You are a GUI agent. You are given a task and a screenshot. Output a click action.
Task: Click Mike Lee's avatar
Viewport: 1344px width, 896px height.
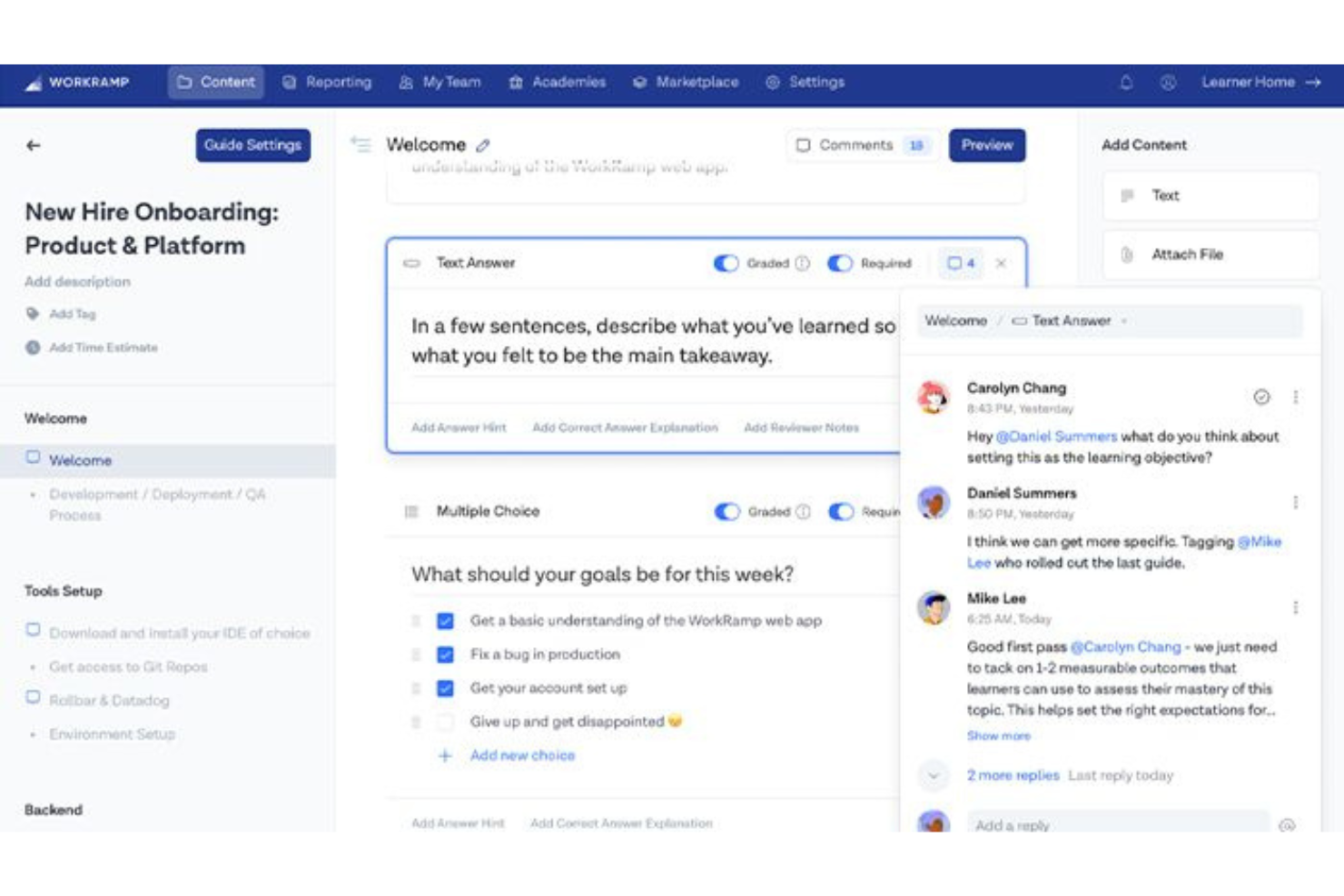click(x=934, y=608)
